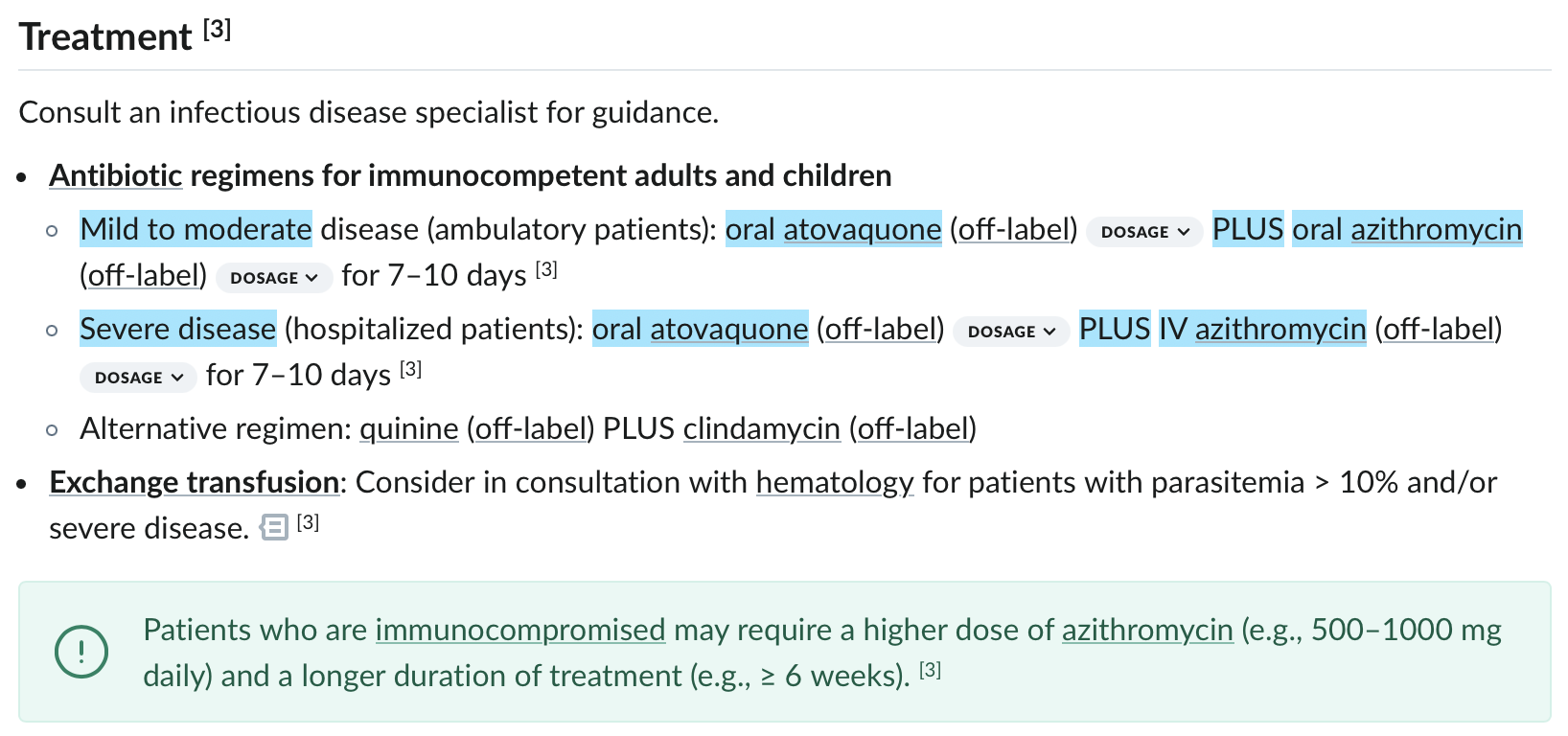
Task: Expand DOSAGE after oral atovaquone severe disease
Action: (1011, 332)
